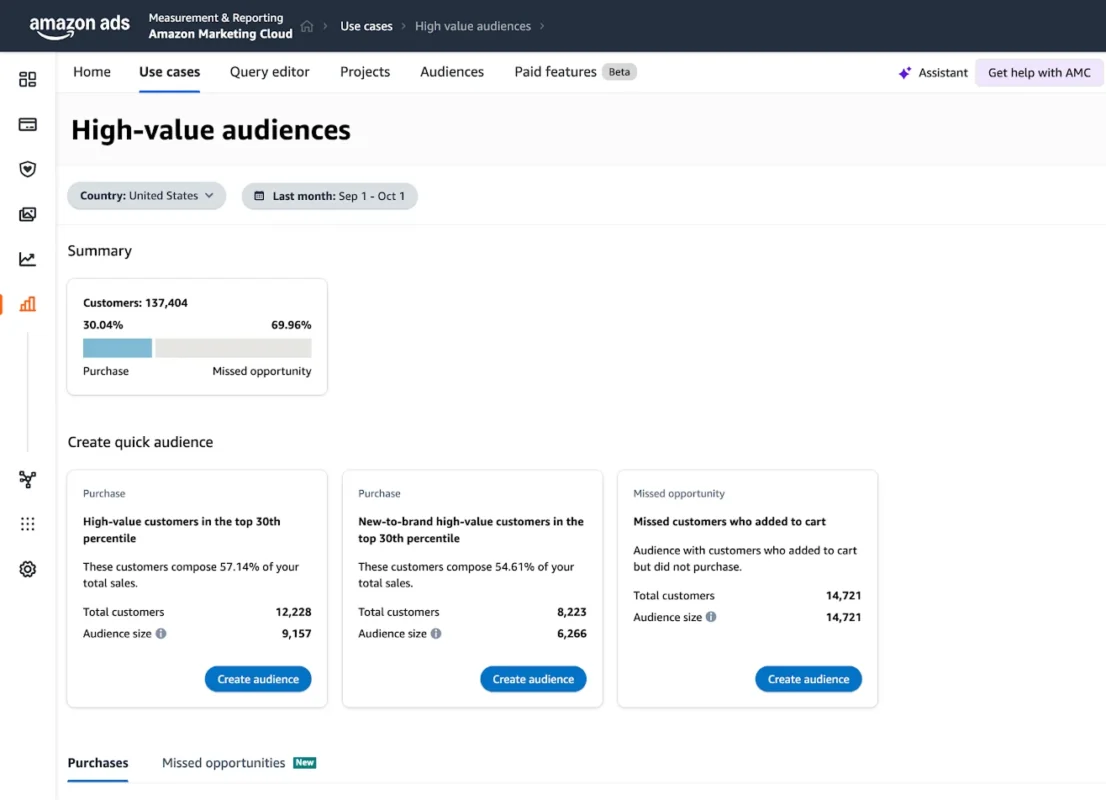Click the home icon in breadcrumb

pos(308,26)
